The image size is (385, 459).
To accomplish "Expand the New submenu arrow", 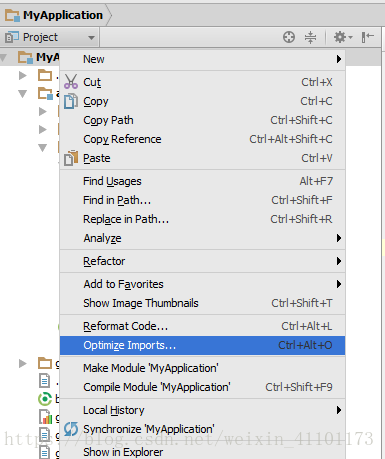I will coord(339,59).
